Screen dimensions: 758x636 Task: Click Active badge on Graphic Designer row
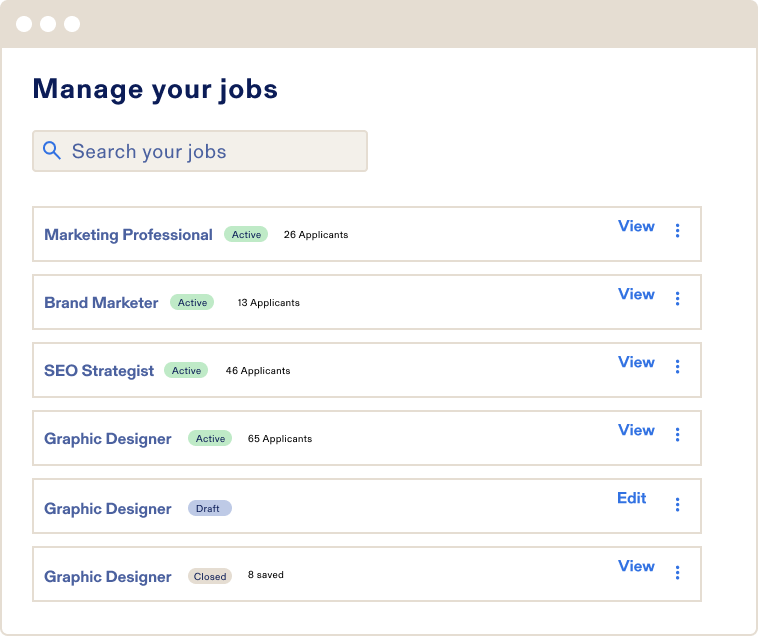point(210,439)
